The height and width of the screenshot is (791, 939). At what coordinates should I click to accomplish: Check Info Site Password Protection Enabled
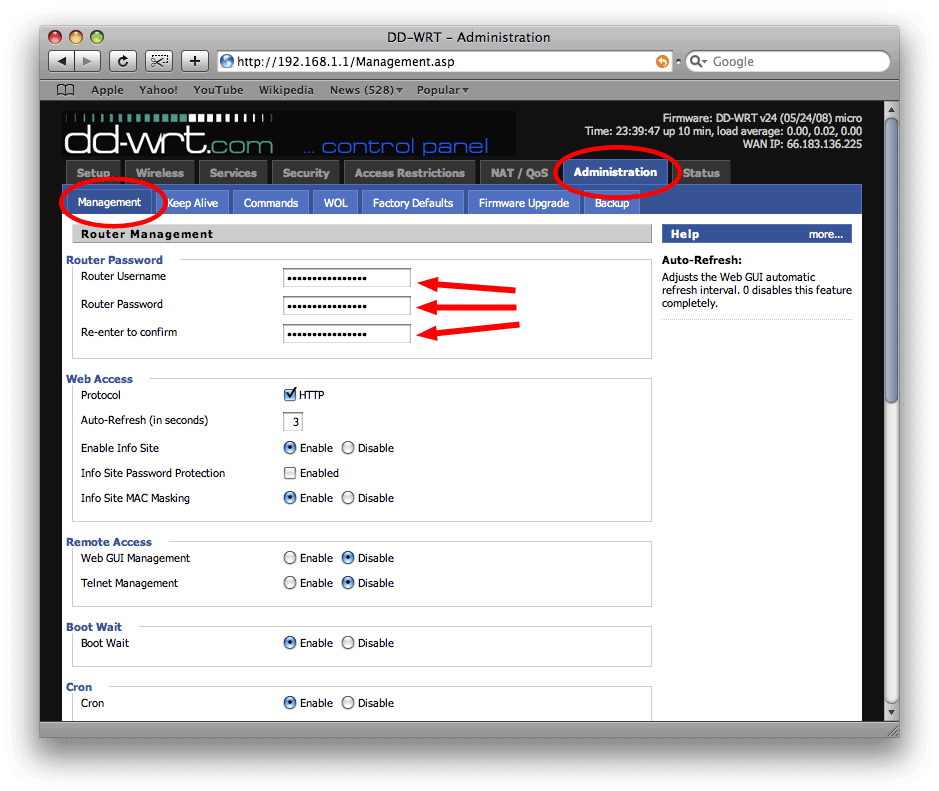290,473
